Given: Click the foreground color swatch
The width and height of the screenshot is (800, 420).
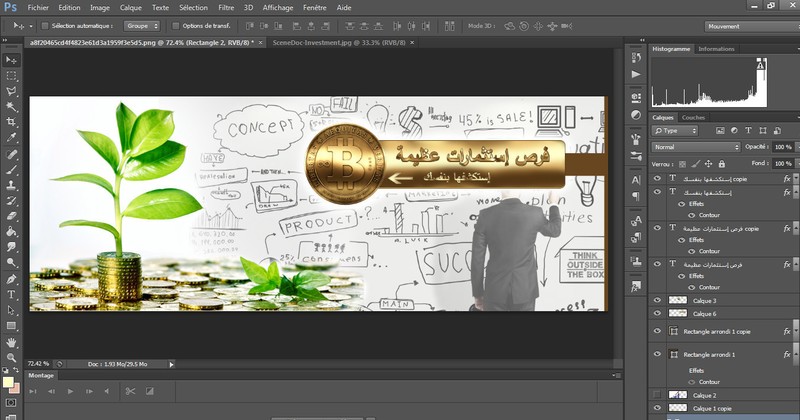Looking at the screenshot, I should pyautogui.click(x=8, y=380).
